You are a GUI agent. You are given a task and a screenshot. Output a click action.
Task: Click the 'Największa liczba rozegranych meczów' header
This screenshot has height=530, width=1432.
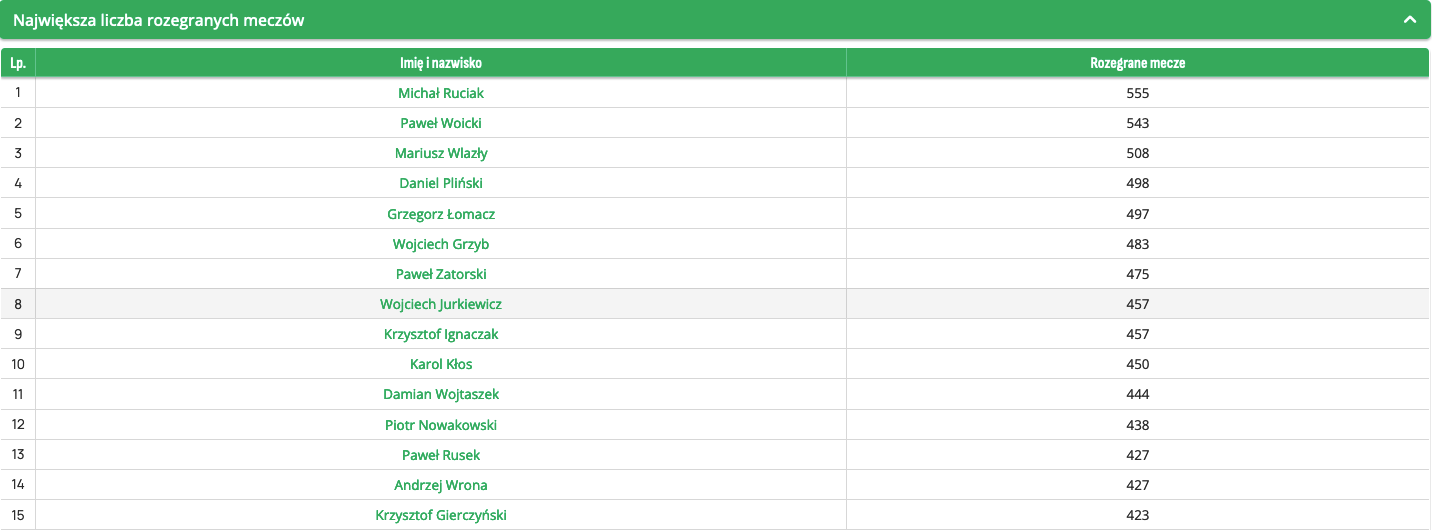click(x=159, y=20)
